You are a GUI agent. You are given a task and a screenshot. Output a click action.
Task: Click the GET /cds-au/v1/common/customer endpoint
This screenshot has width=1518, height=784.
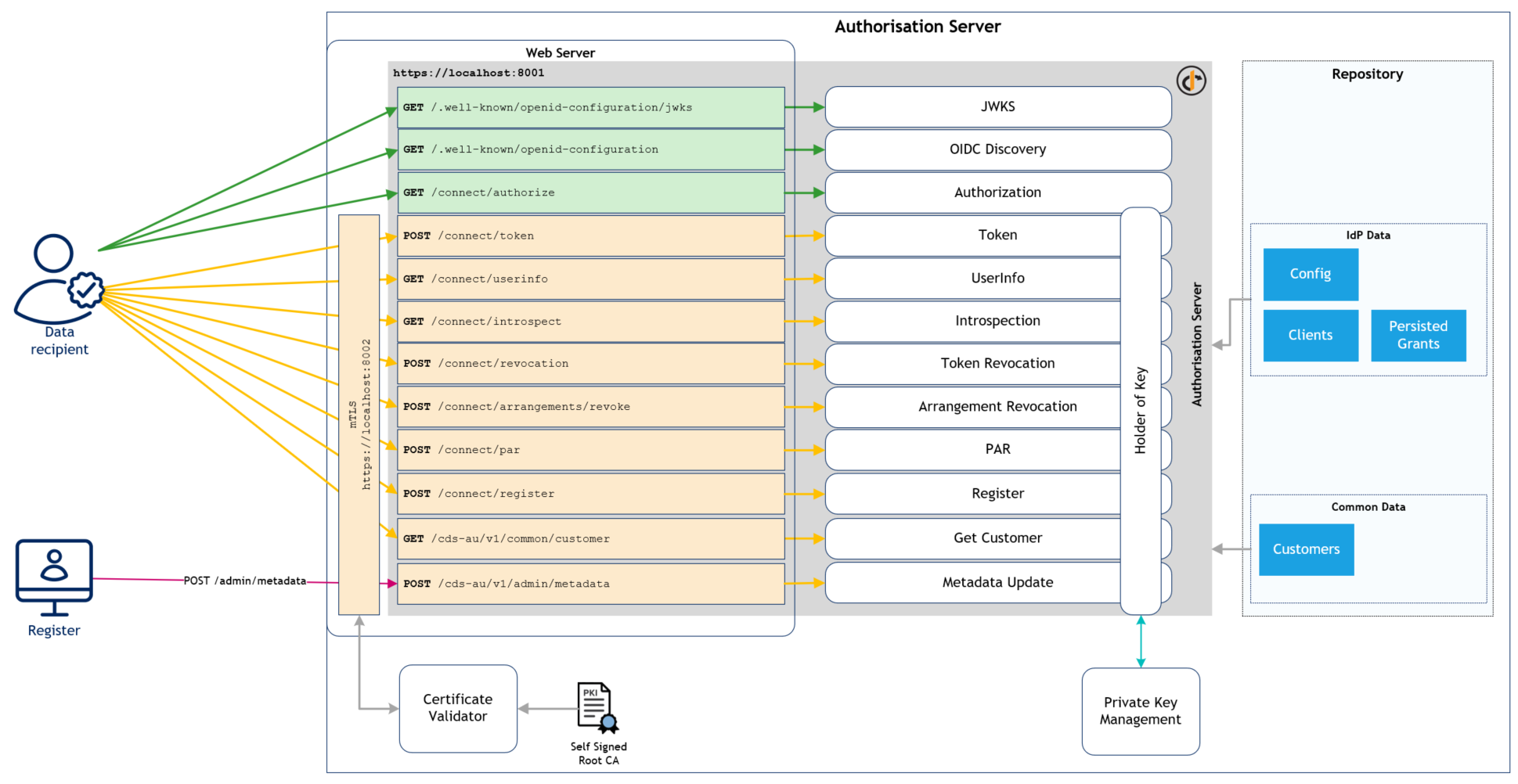point(590,539)
